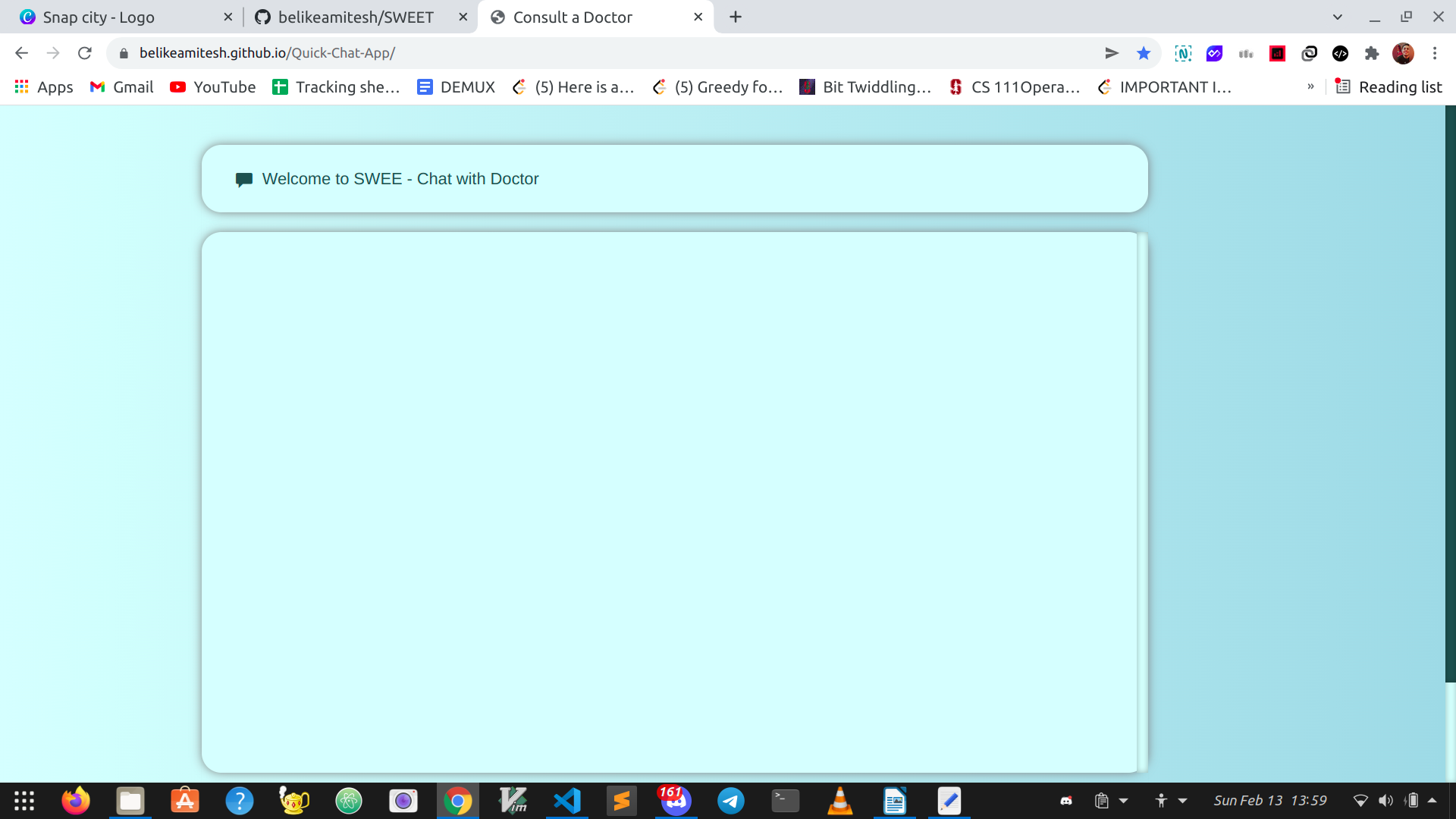
Task: Reload the current page
Action: (85, 53)
